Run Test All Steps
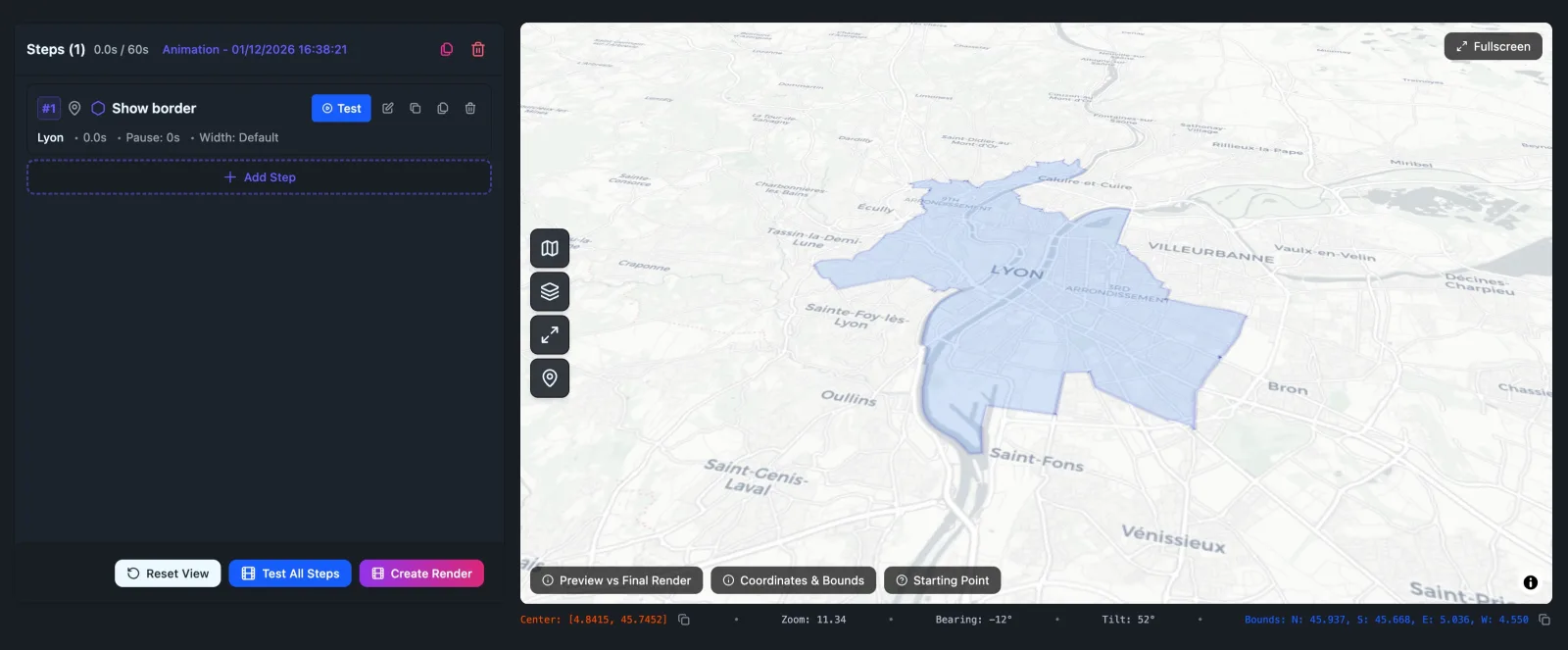 (290, 574)
